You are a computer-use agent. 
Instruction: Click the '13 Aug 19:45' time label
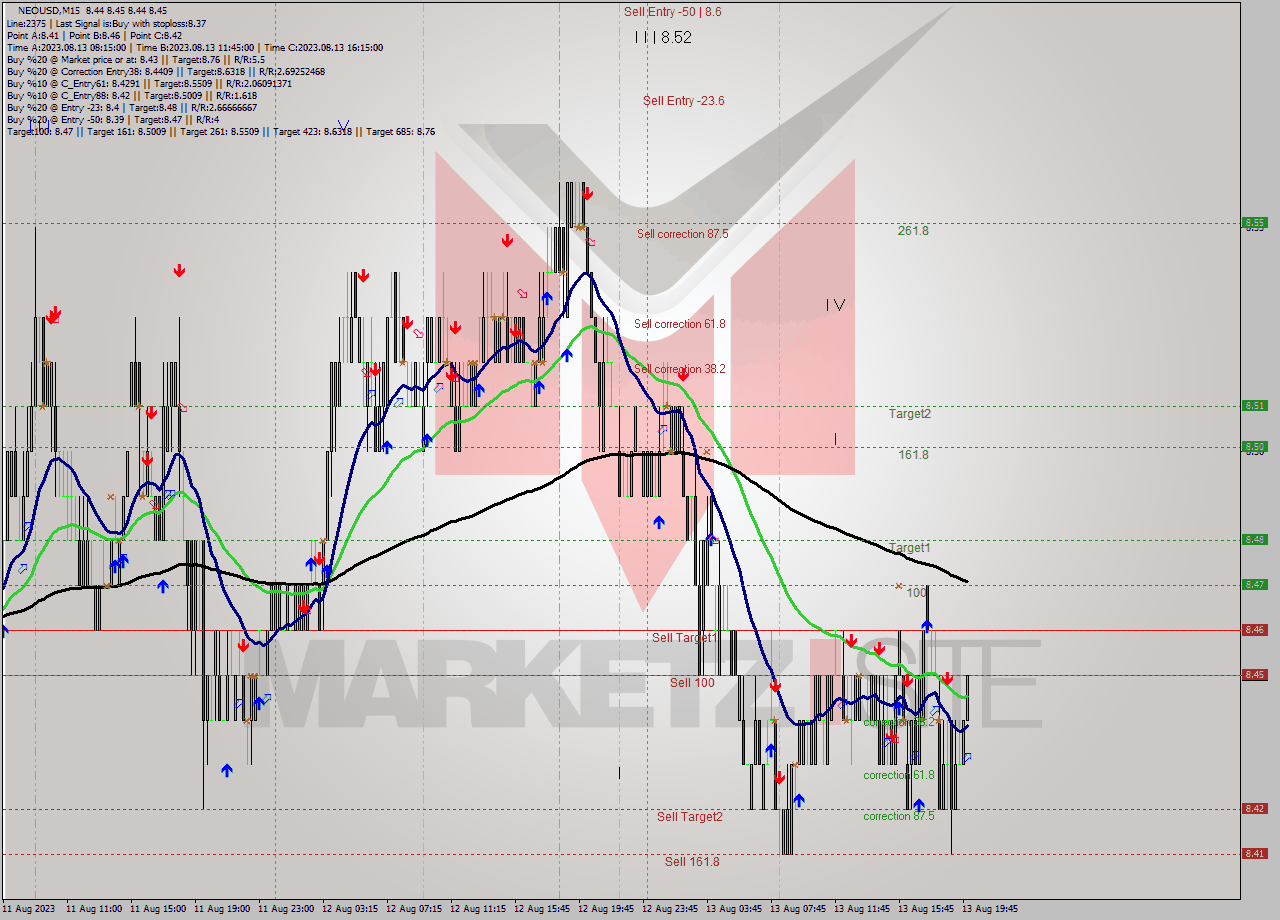tap(990, 909)
